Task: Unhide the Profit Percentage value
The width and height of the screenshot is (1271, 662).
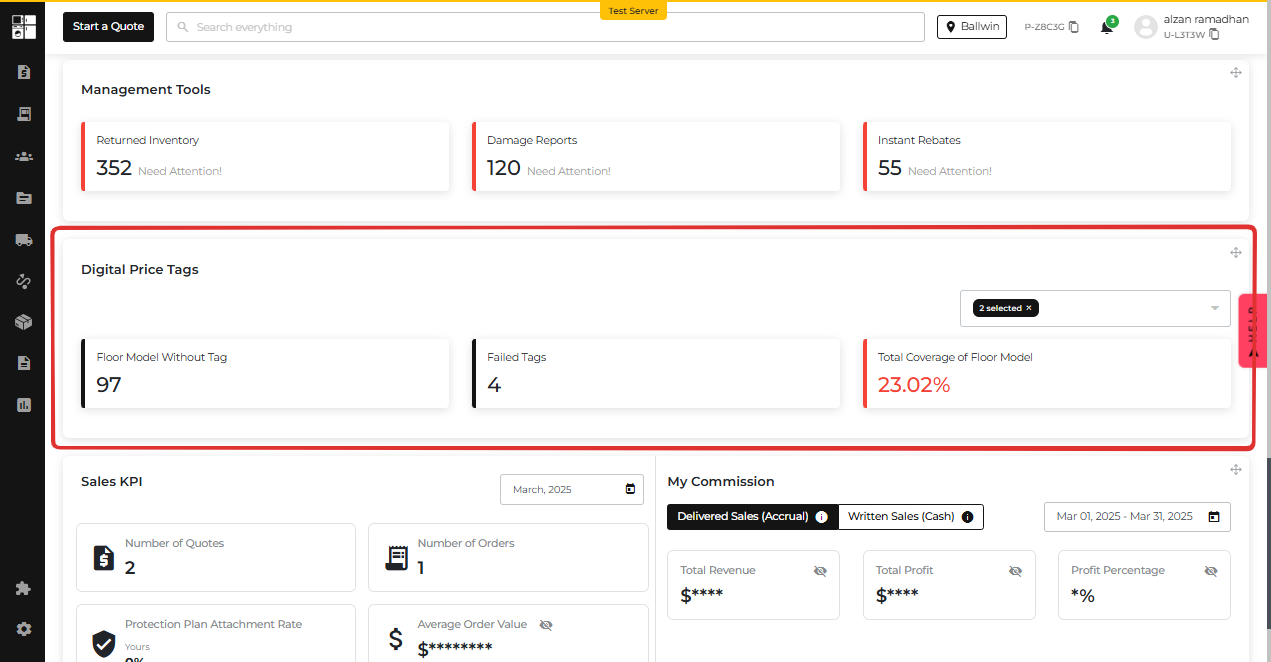Action: (1211, 570)
